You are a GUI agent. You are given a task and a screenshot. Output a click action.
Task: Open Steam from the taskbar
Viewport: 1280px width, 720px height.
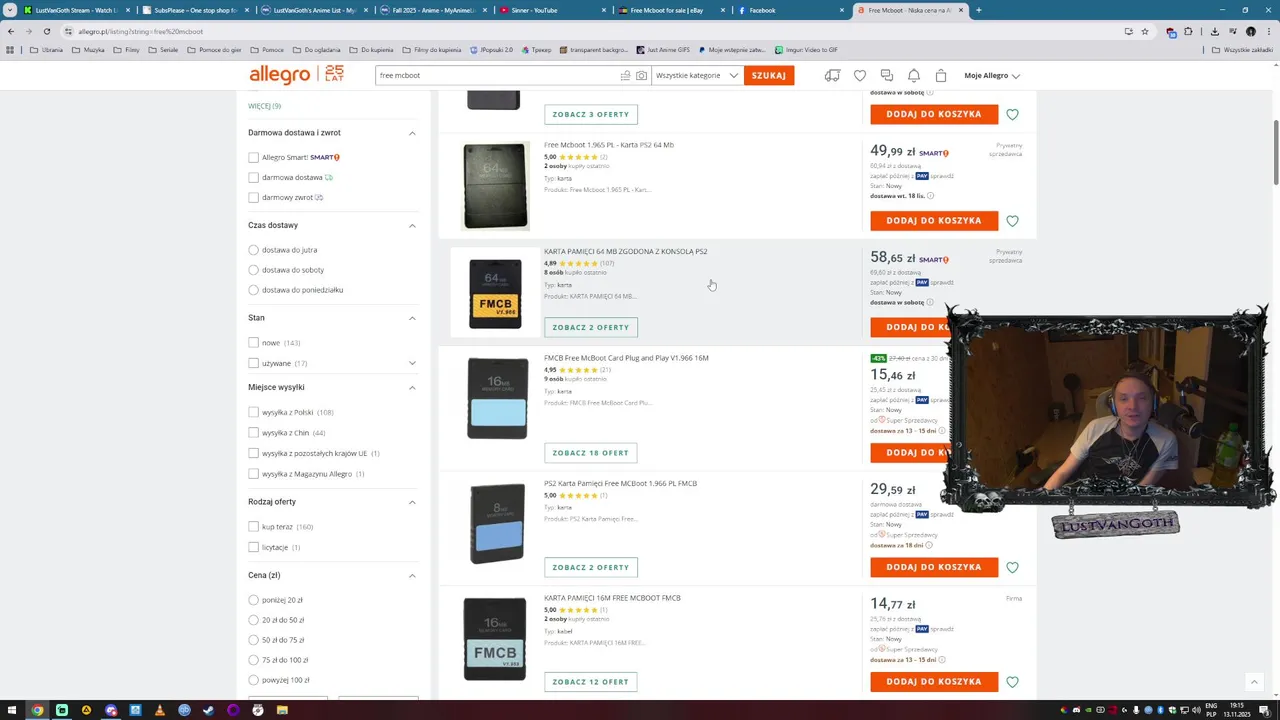tap(209, 710)
